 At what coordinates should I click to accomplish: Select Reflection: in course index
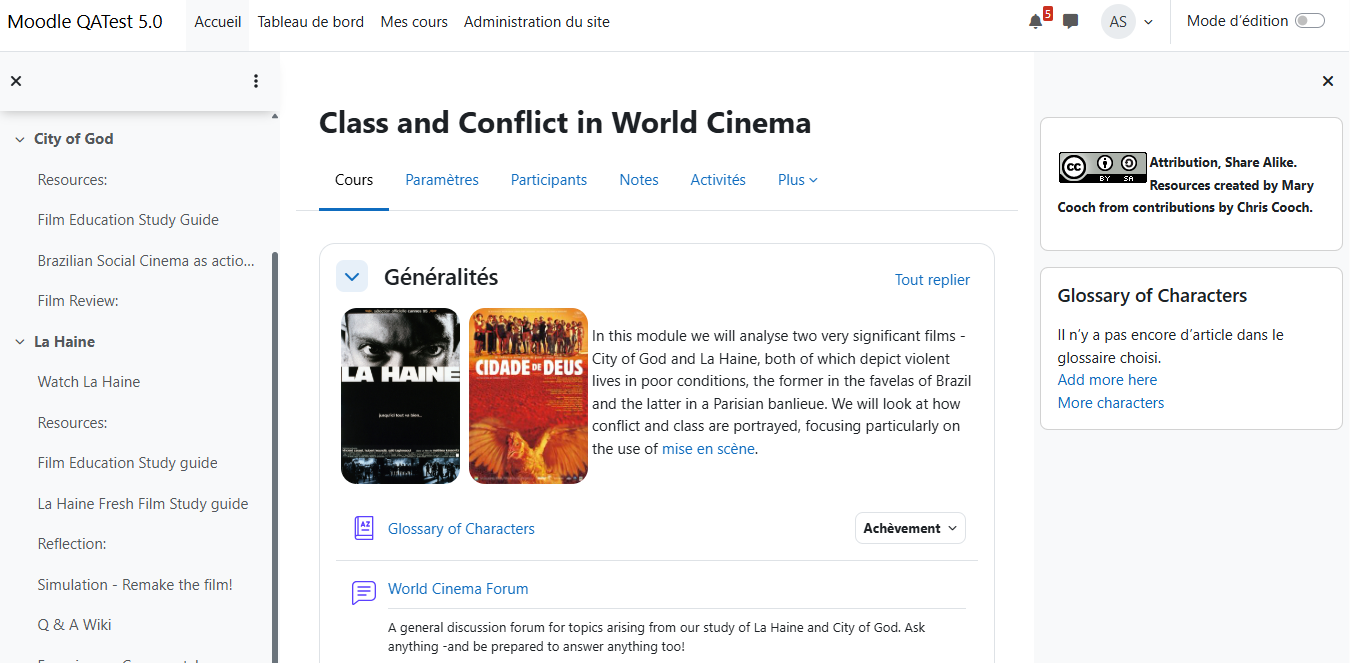tap(72, 544)
